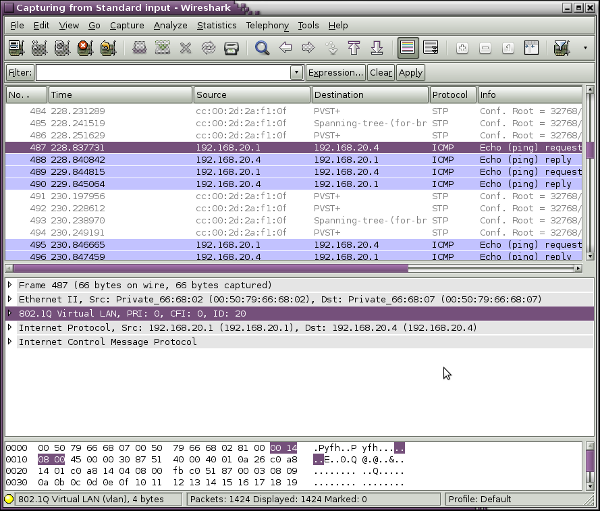Open a capture file toolbar icon
600x511 pixels.
tap(140, 48)
